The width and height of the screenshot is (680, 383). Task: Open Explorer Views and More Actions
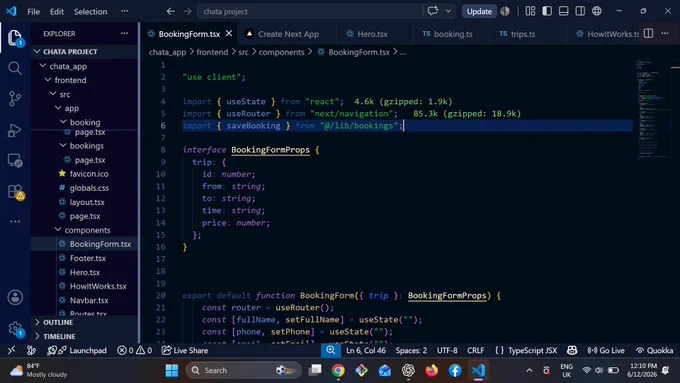point(124,33)
